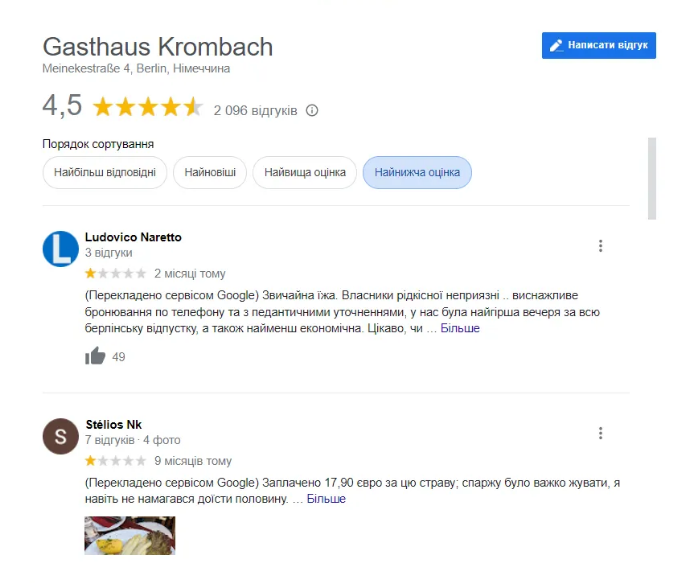Open three-dot menu on Ludovico Naretto's review
The width and height of the screenshot is (693, 583).
[x=600, y=246]
